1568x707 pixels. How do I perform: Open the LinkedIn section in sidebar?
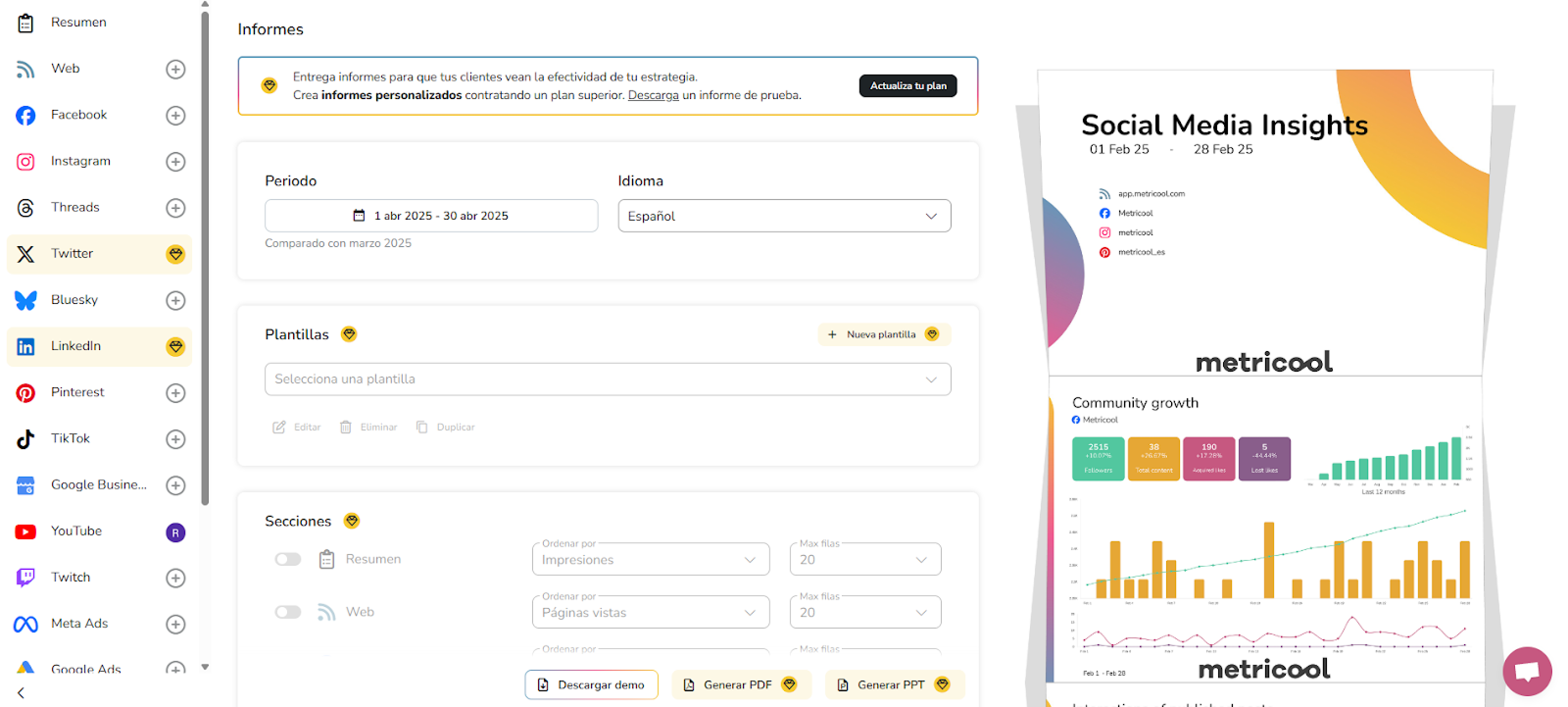click(99, 346)
